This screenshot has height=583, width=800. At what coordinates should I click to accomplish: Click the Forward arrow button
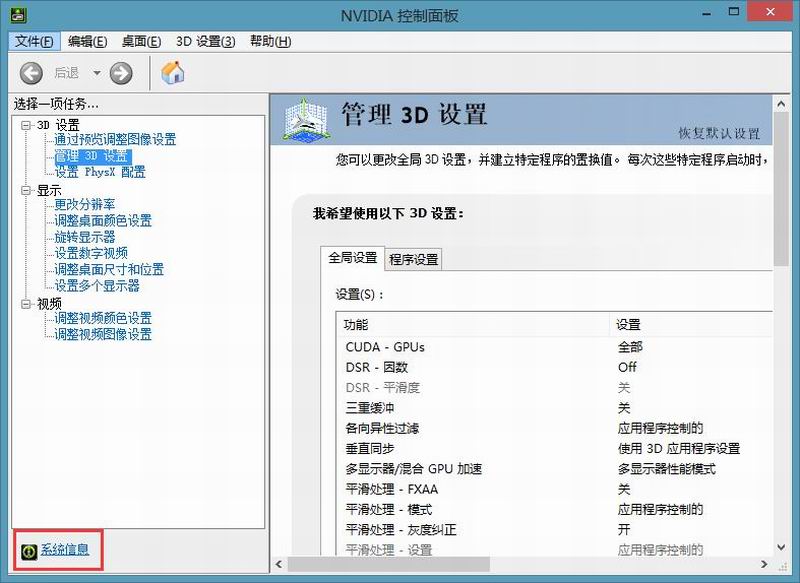point(121,73)
